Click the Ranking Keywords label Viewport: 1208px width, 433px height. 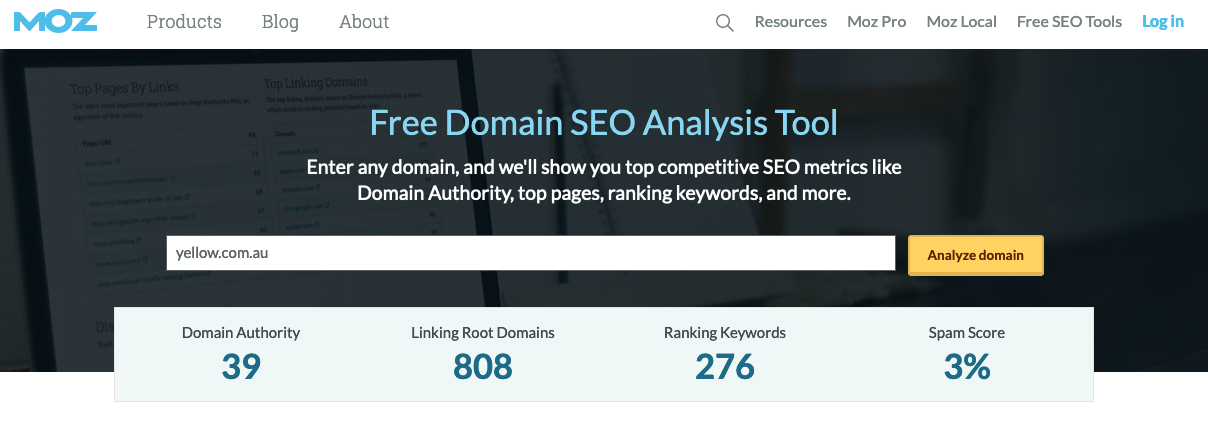725,332
